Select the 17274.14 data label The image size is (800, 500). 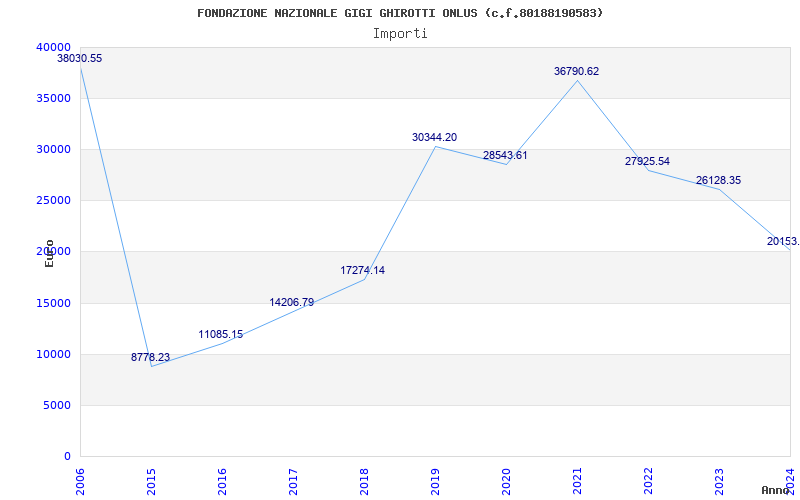(363, 270)
